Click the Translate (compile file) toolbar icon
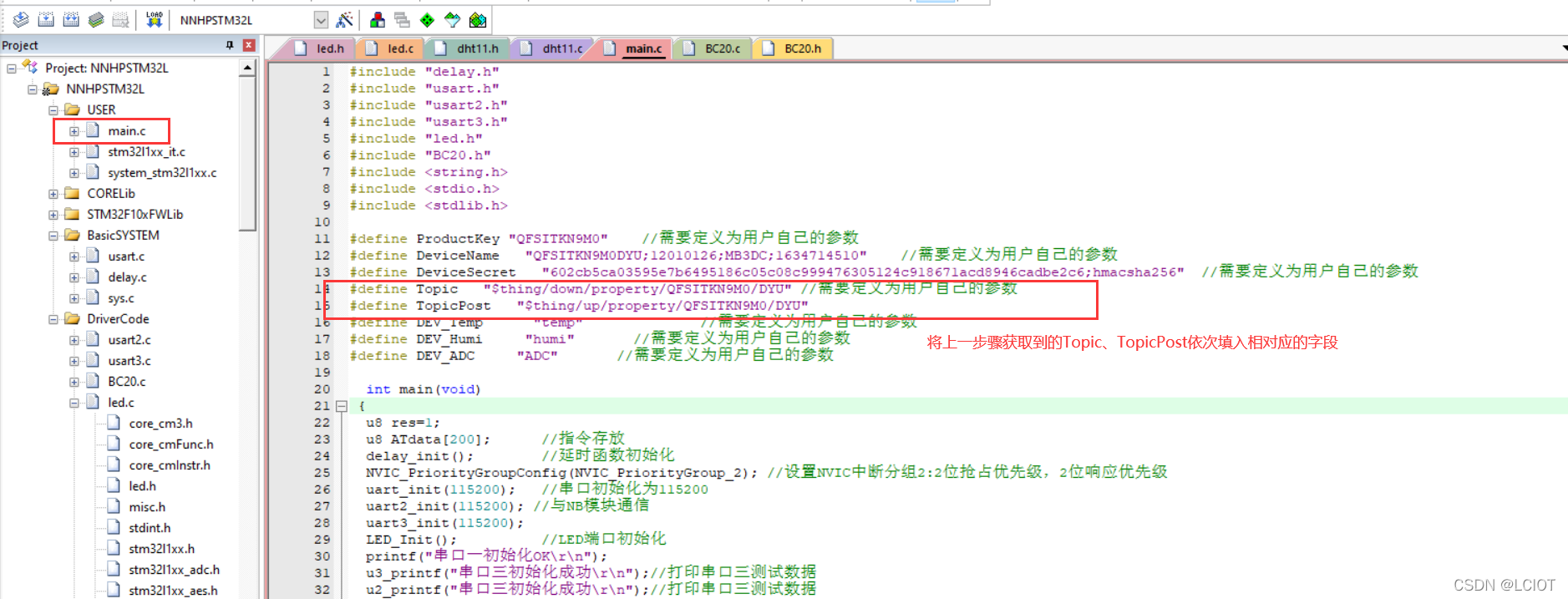Viewport: 1568px width, 599px height. tap(21, 19)
